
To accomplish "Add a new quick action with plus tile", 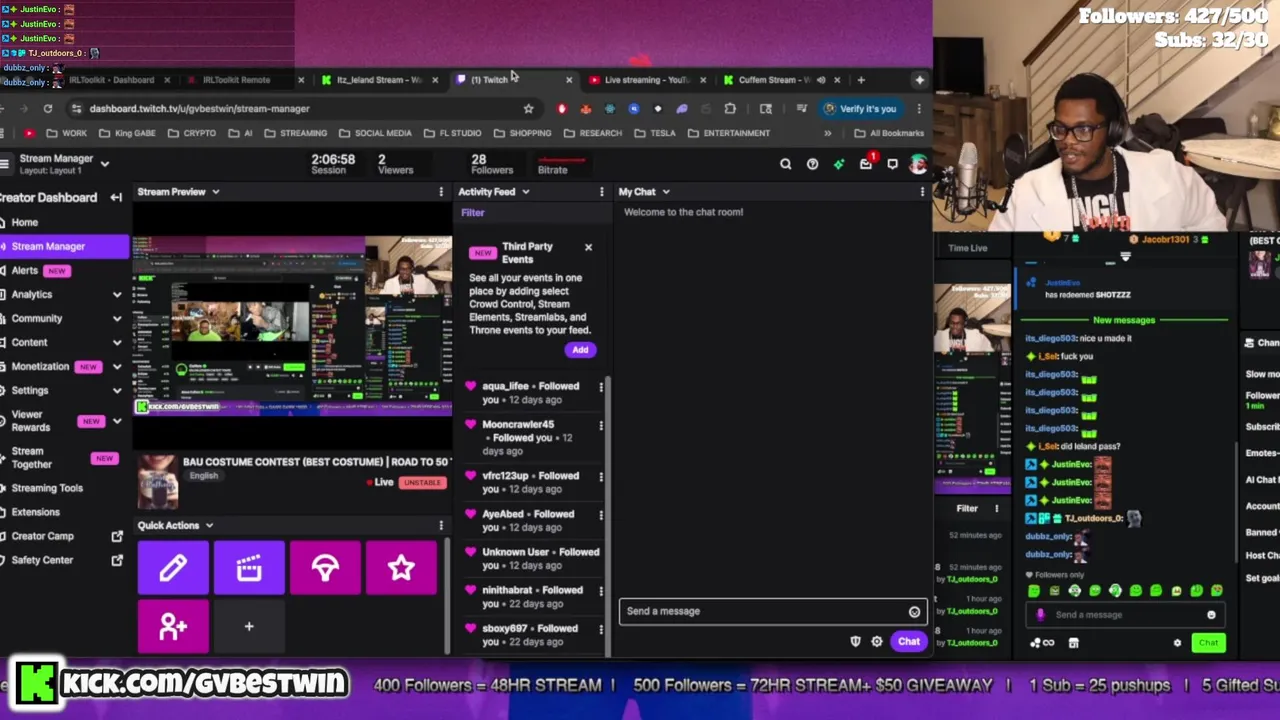I will tap(249, 627).
